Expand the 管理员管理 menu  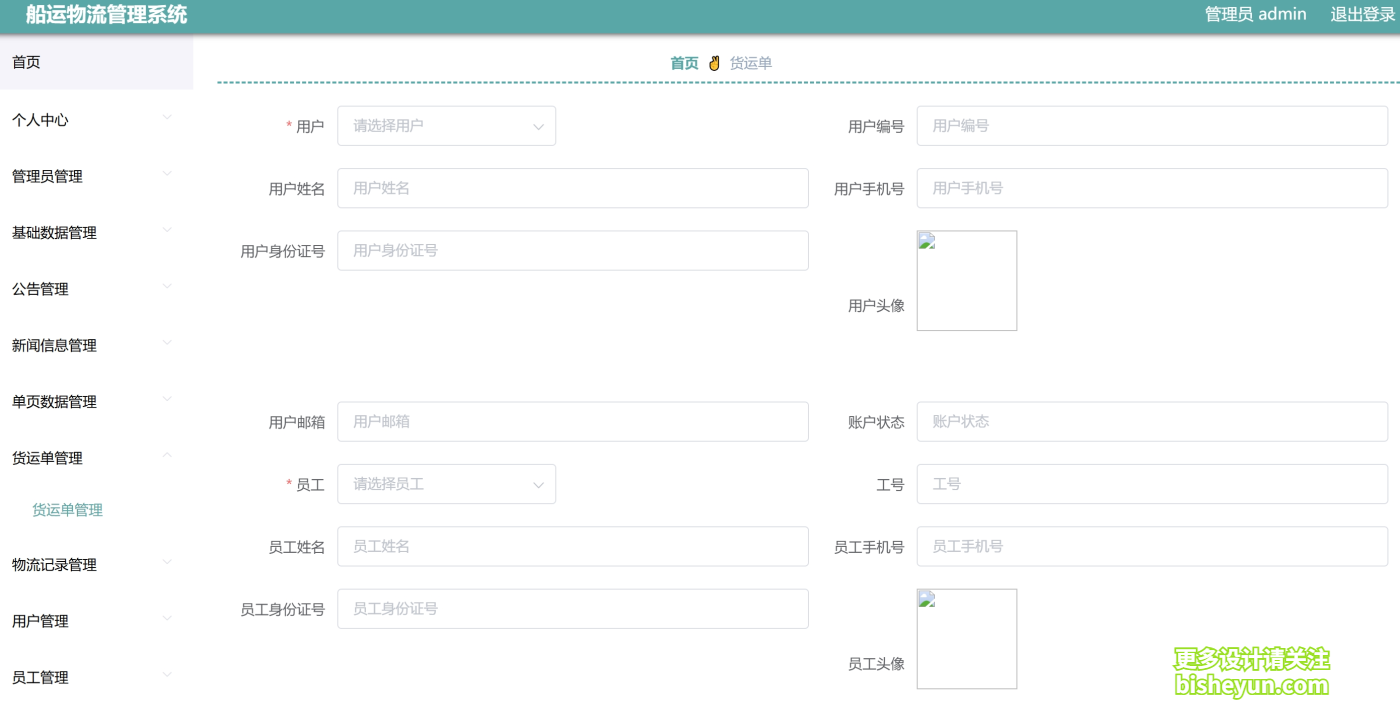point(96,176)
